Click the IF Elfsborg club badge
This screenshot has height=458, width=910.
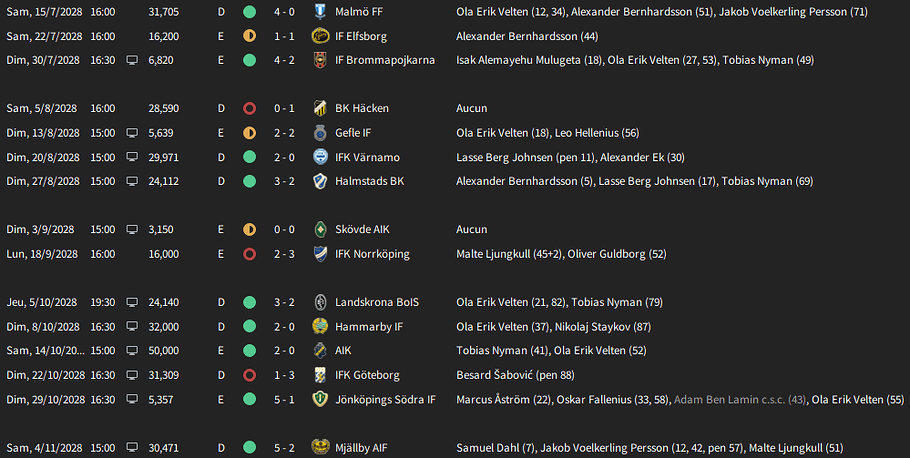(x=320, y=36)
